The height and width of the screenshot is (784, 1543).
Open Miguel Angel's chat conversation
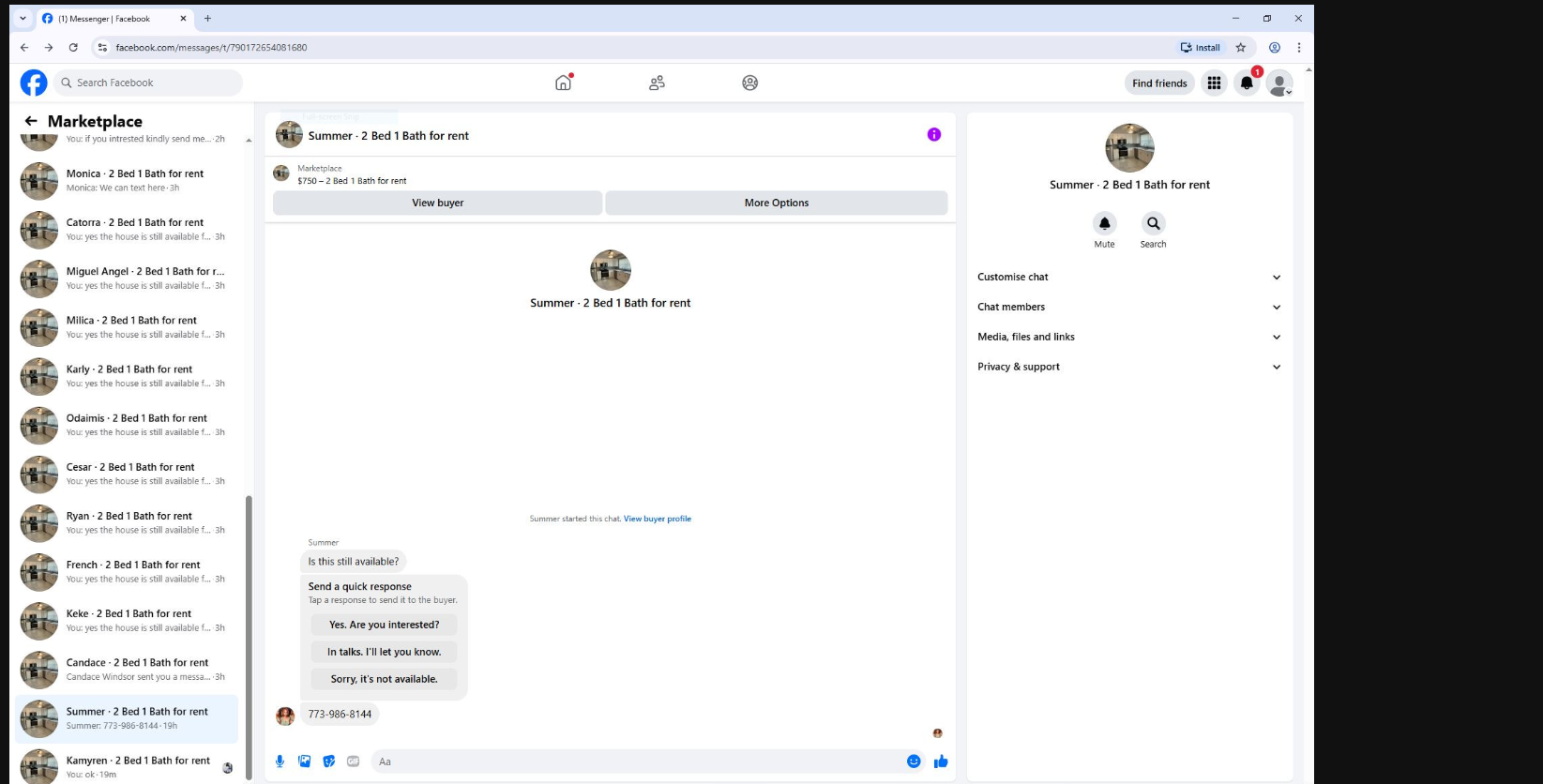coord(127,279)
